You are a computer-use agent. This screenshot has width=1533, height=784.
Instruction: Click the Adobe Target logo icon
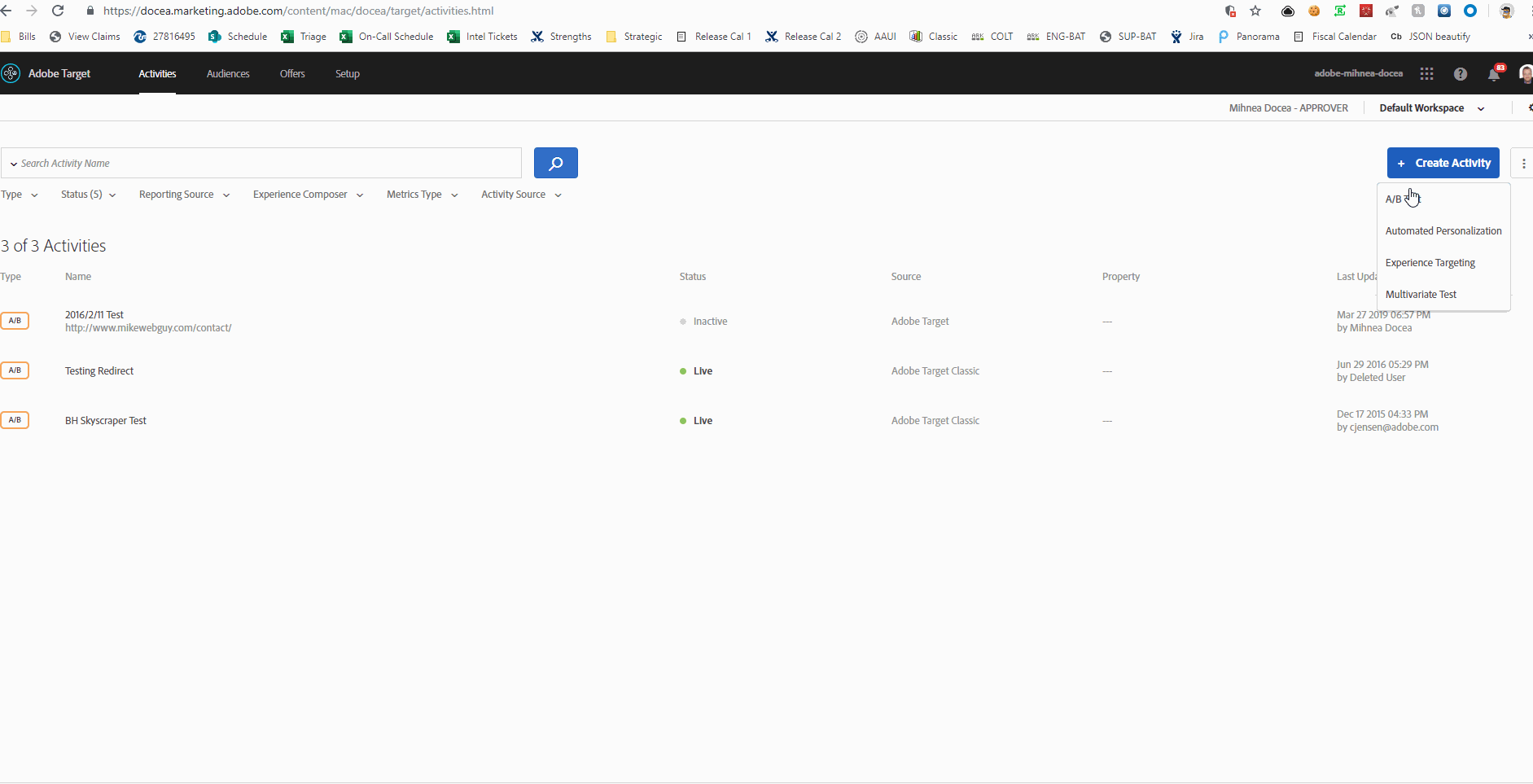click(11, 73)
